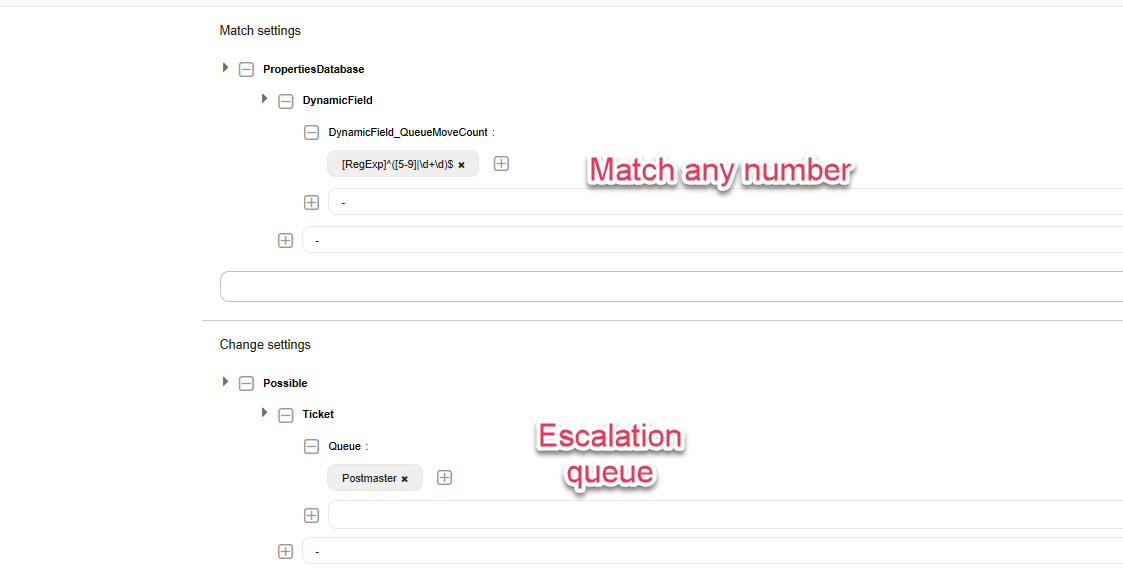Collapse PropertiesDatabase with its minus icon
This screenshot has height=568, width=1123.
246,70
